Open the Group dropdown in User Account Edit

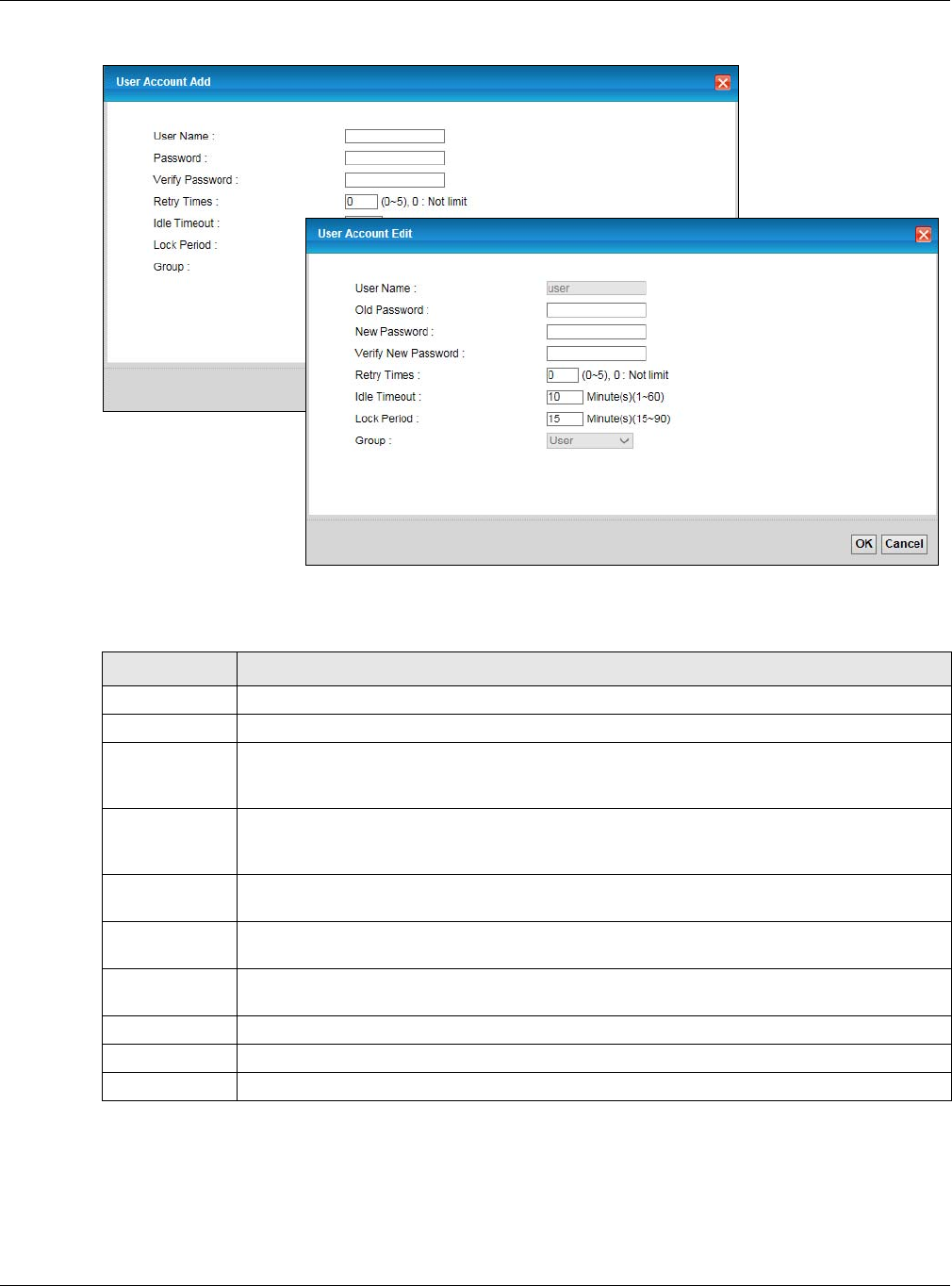590,440
